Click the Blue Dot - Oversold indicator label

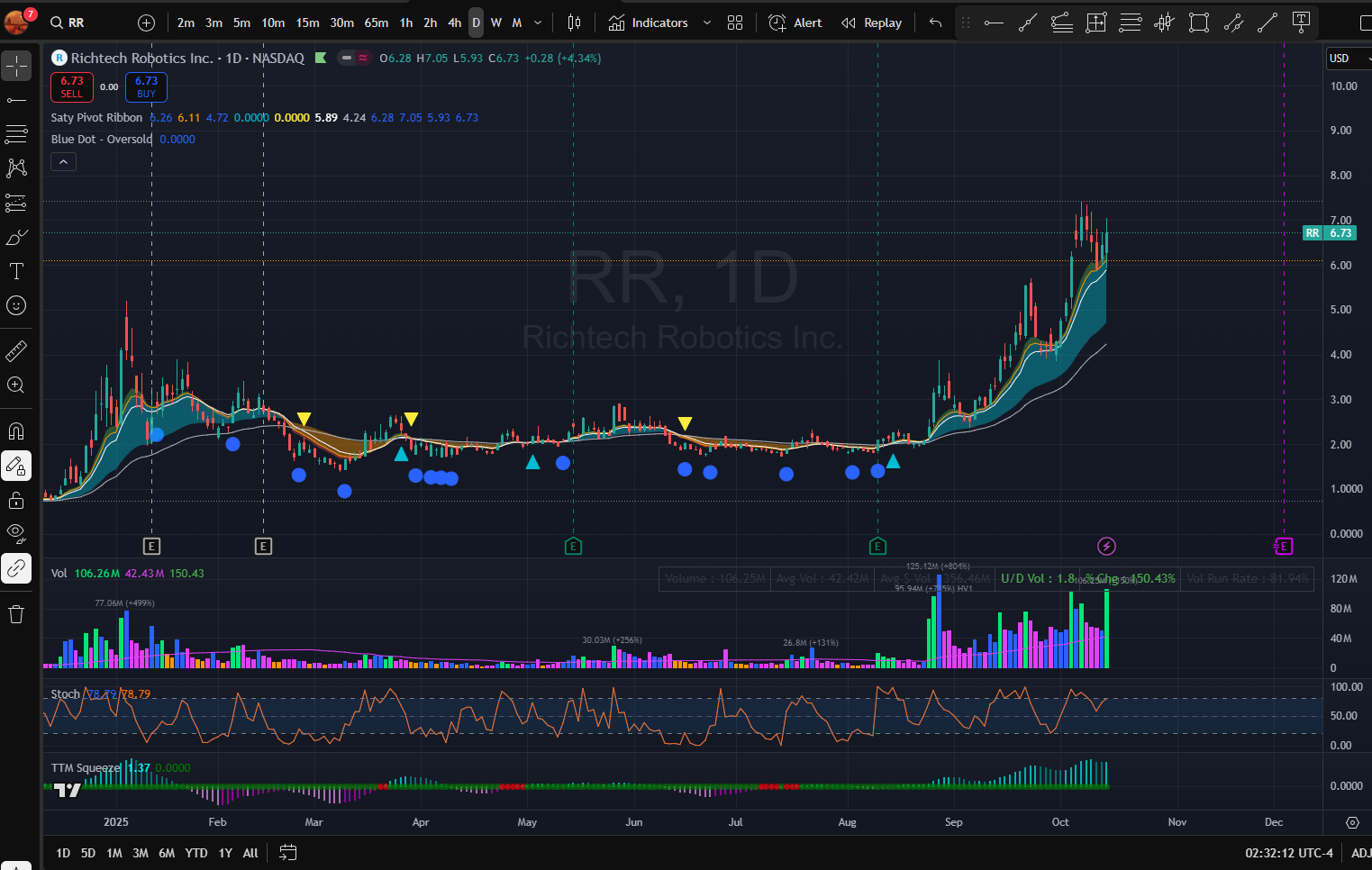coord(102,140)
